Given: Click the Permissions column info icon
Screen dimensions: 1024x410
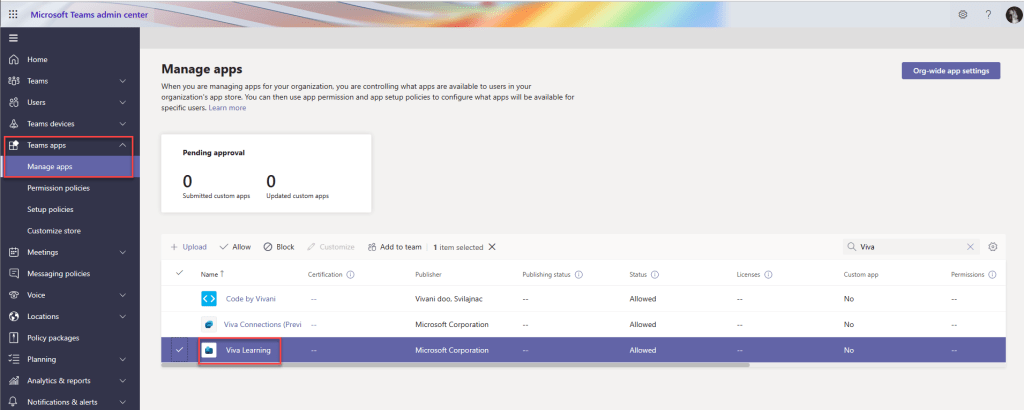Looking at the screenshot, I should pos(993,275).
